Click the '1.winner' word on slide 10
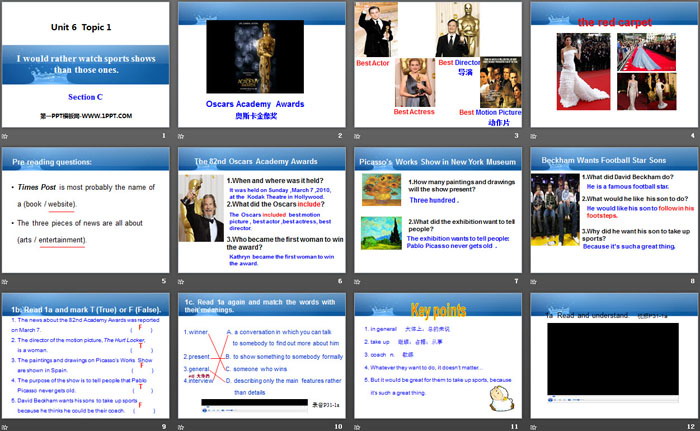Screen dimensions: 700x431 196,332
